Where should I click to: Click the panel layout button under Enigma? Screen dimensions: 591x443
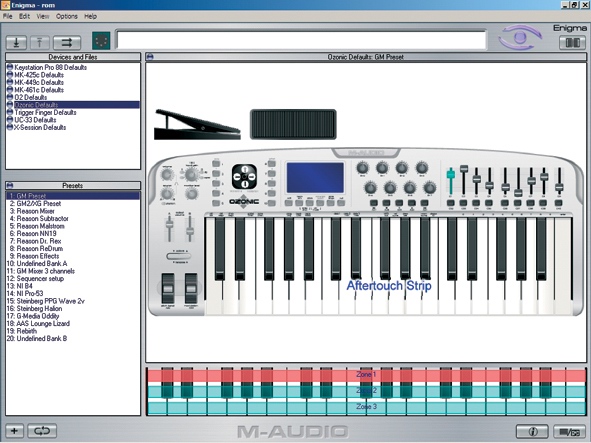pos(572,42)
